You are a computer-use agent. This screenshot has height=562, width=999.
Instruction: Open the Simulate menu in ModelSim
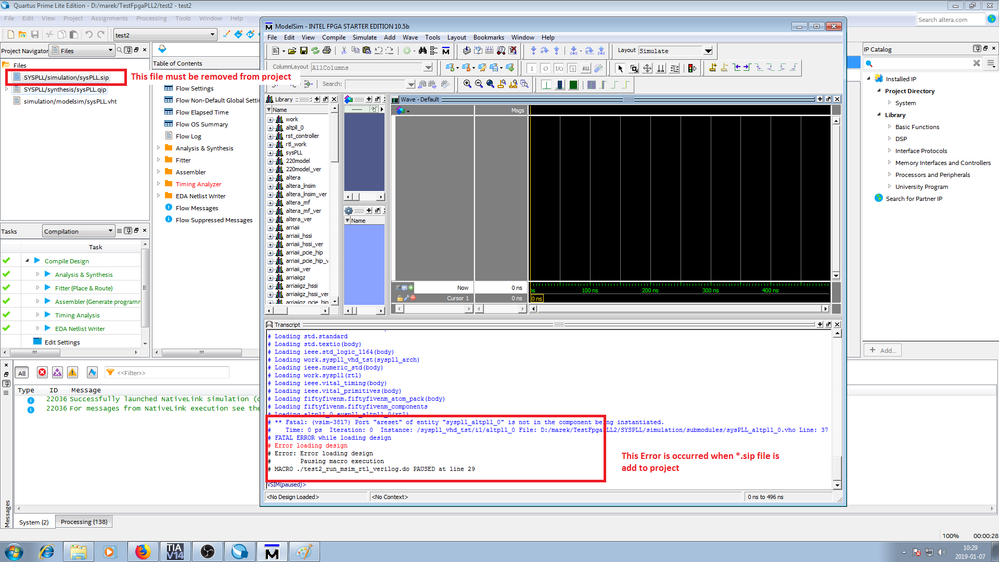[364, 37]
